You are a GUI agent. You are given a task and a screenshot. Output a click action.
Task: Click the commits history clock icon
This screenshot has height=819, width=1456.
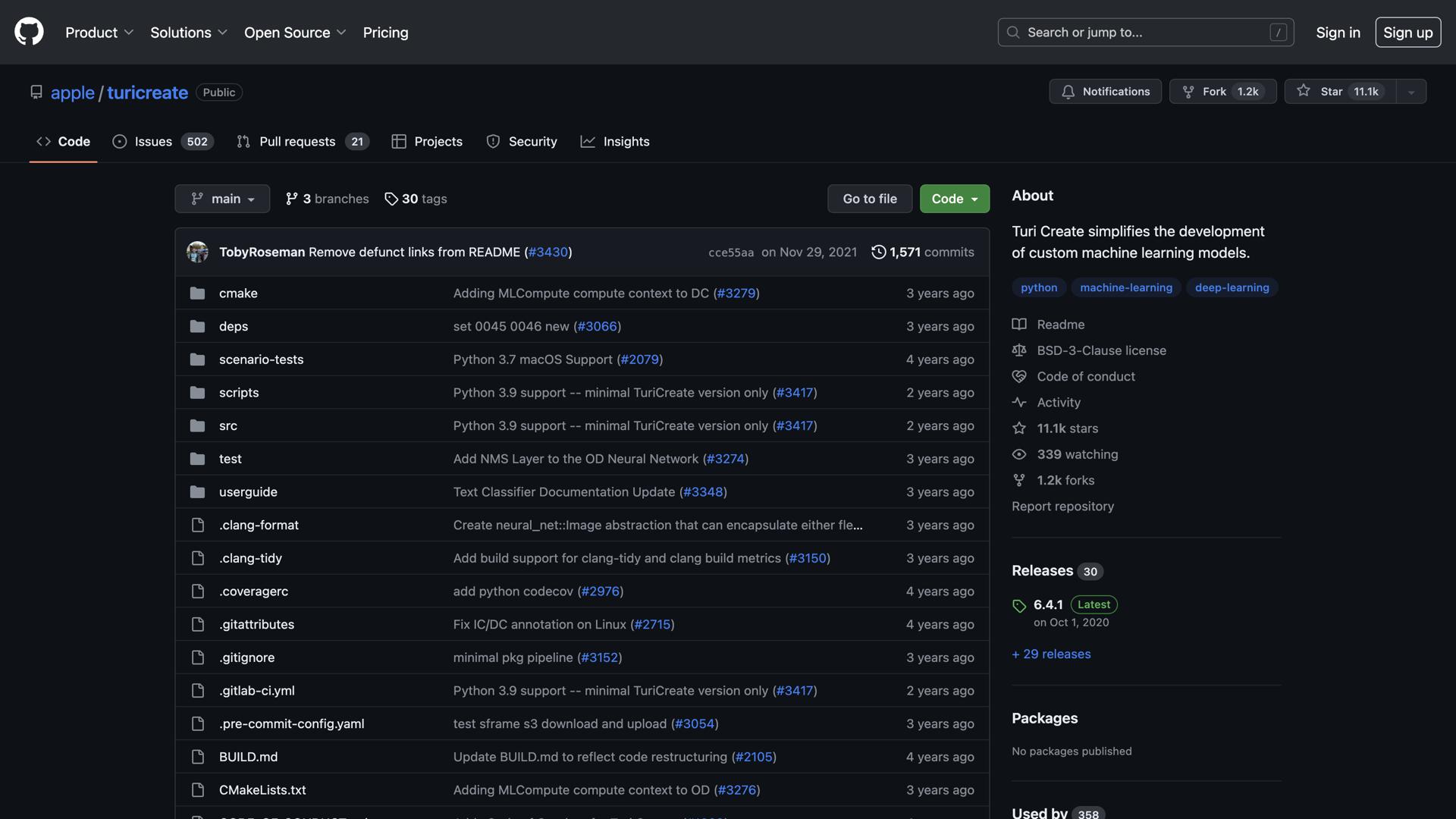click(x=878, y=252)
